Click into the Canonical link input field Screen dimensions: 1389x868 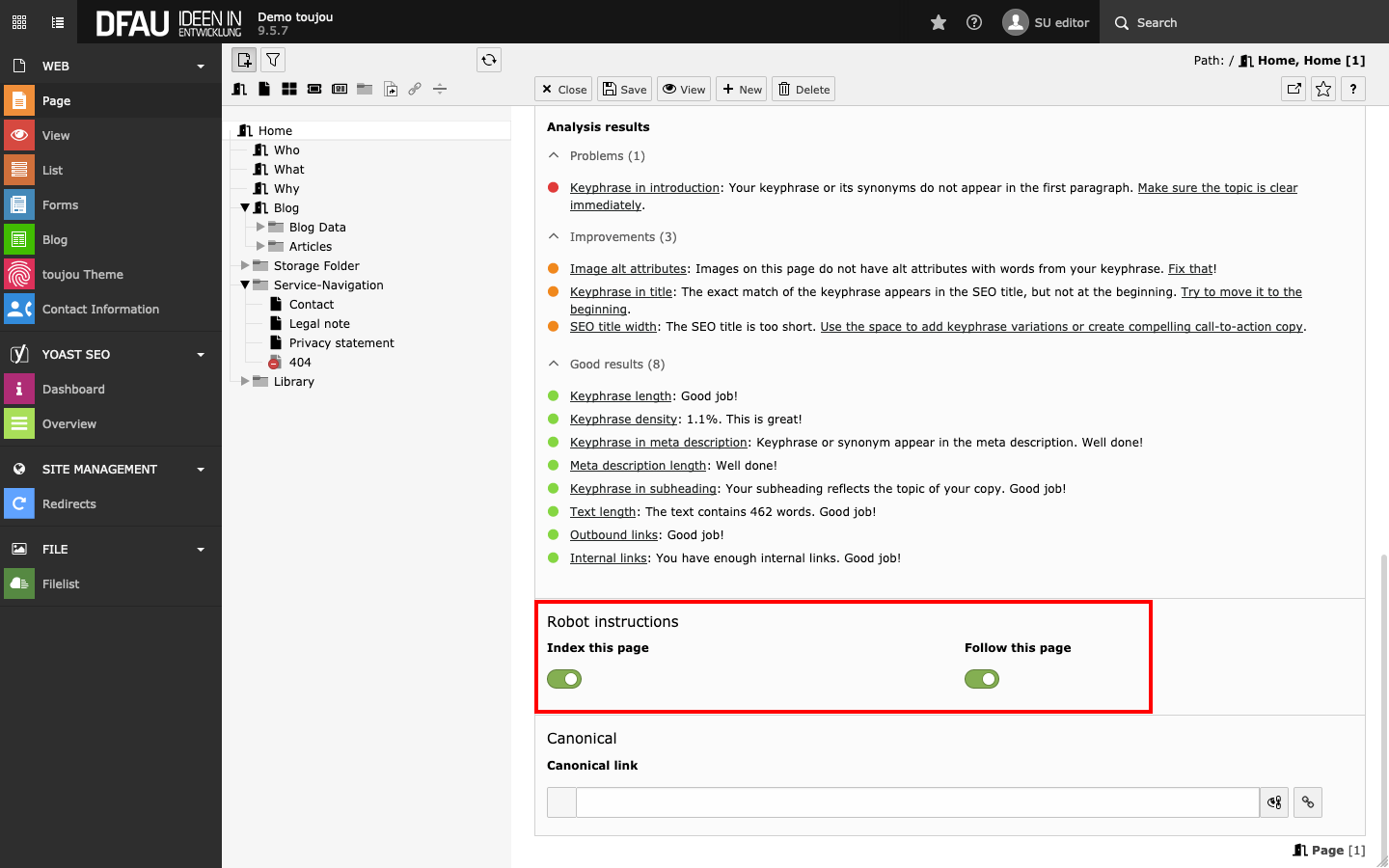(x=916, y=802)
